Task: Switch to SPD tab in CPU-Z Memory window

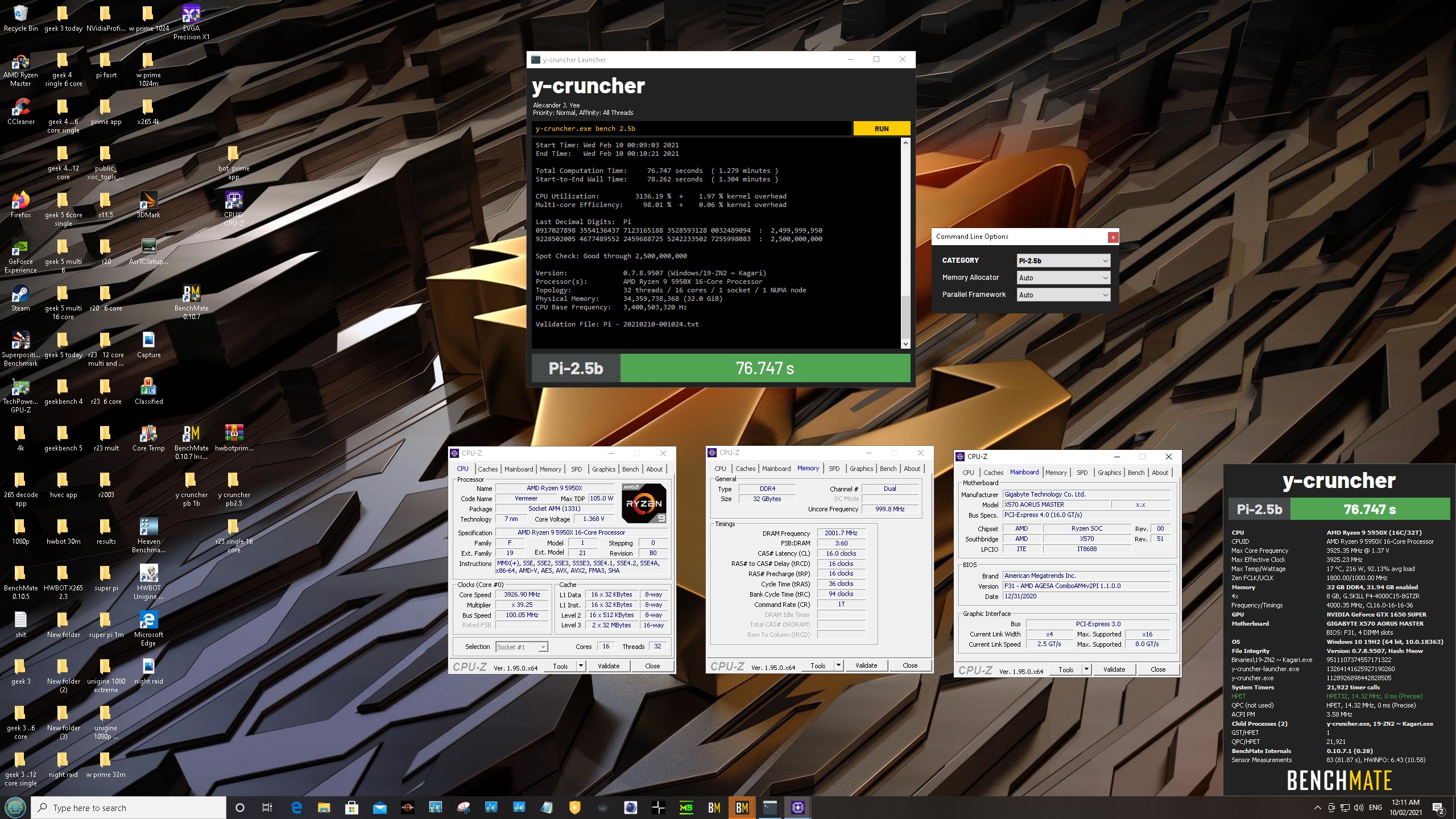Action: point(834,469)
